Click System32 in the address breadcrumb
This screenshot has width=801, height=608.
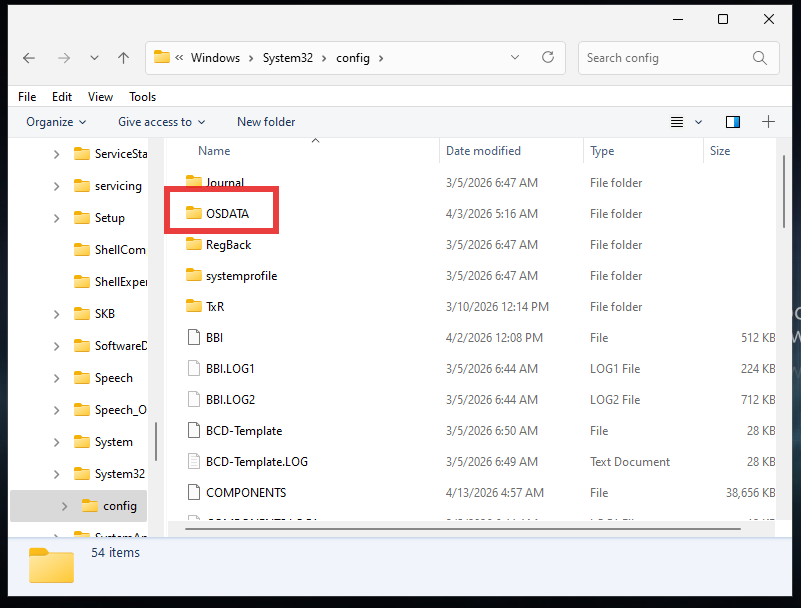pyautogui.click(x=288, y=58)
